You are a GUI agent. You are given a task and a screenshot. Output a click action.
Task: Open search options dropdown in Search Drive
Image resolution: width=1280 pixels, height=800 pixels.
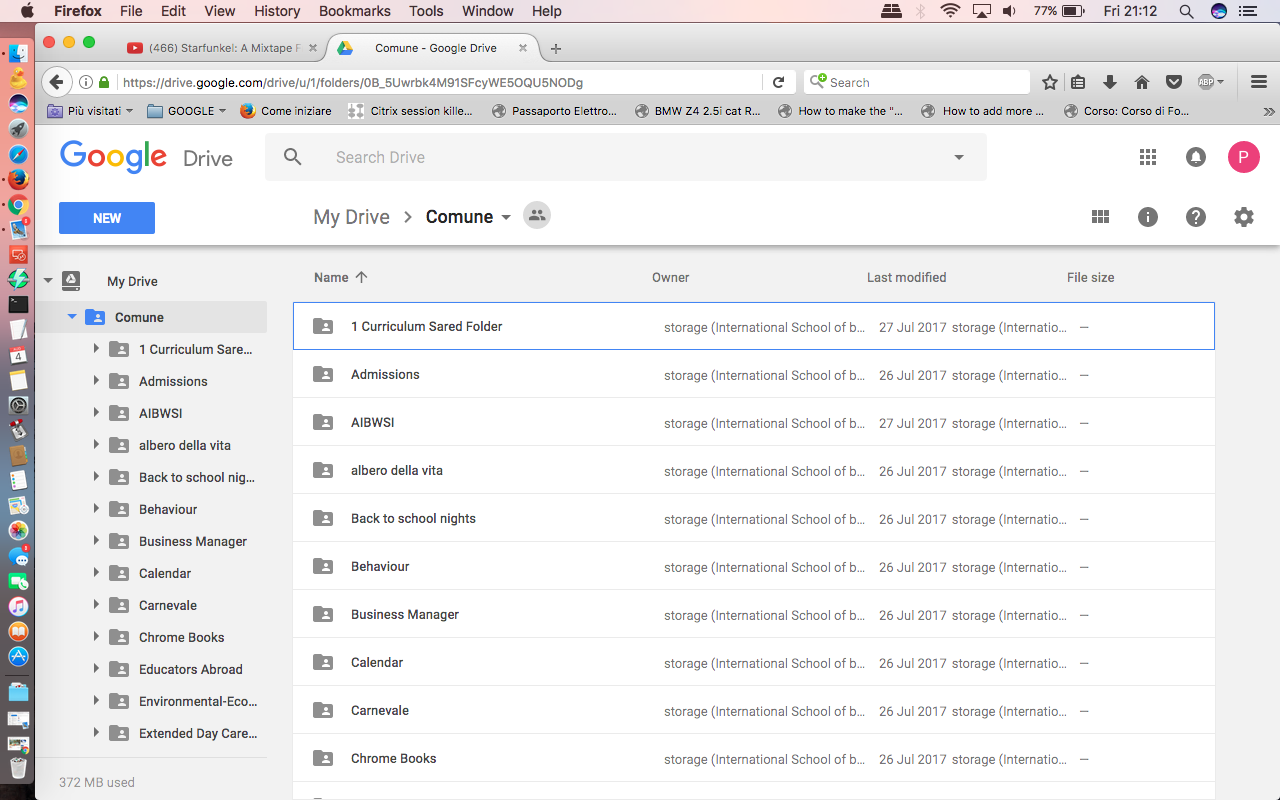pos(959,157)
